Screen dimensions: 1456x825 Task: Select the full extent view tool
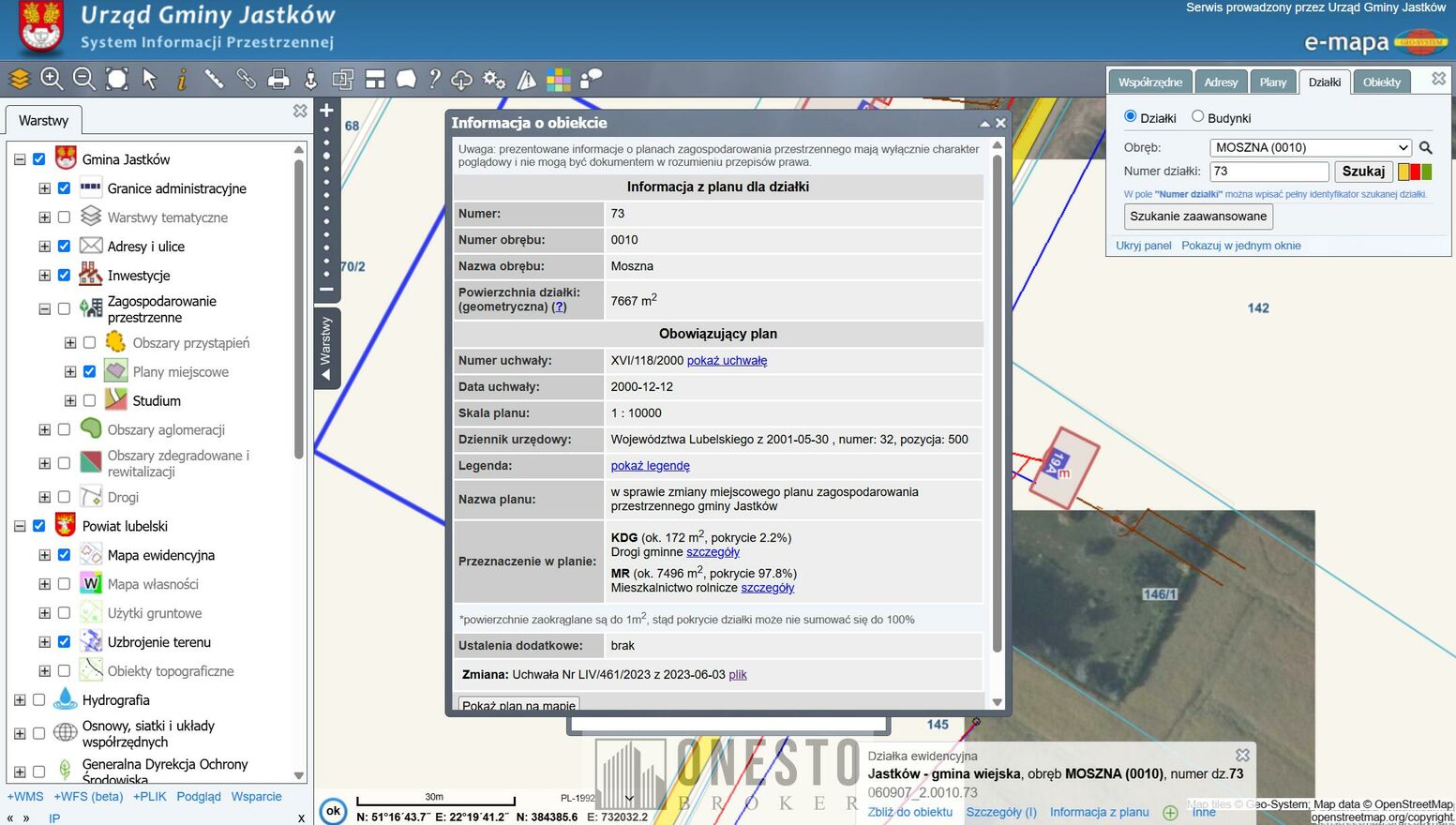click(116, 80)
